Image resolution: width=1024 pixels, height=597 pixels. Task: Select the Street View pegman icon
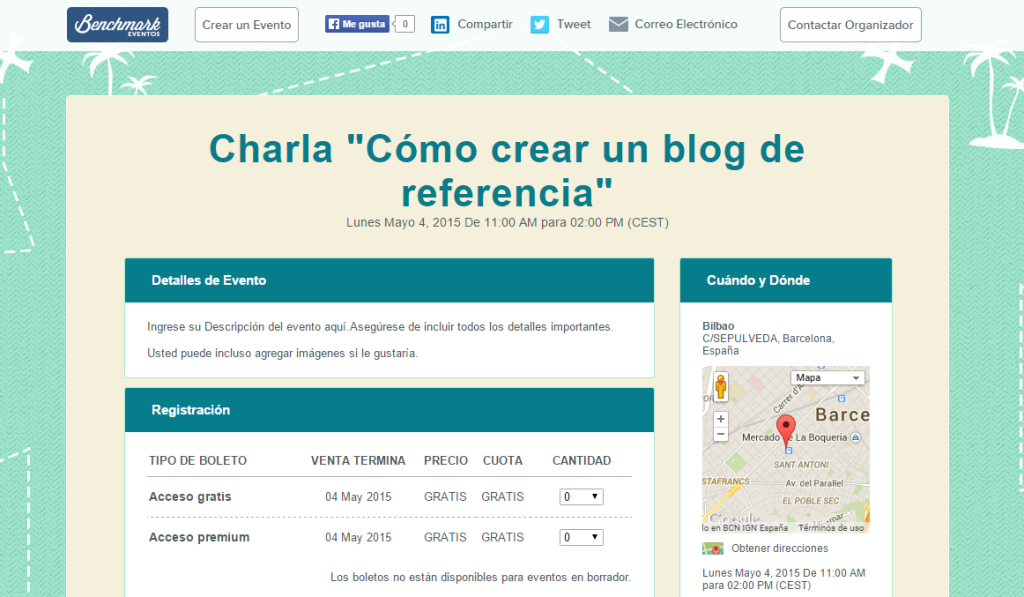(720, 387)
